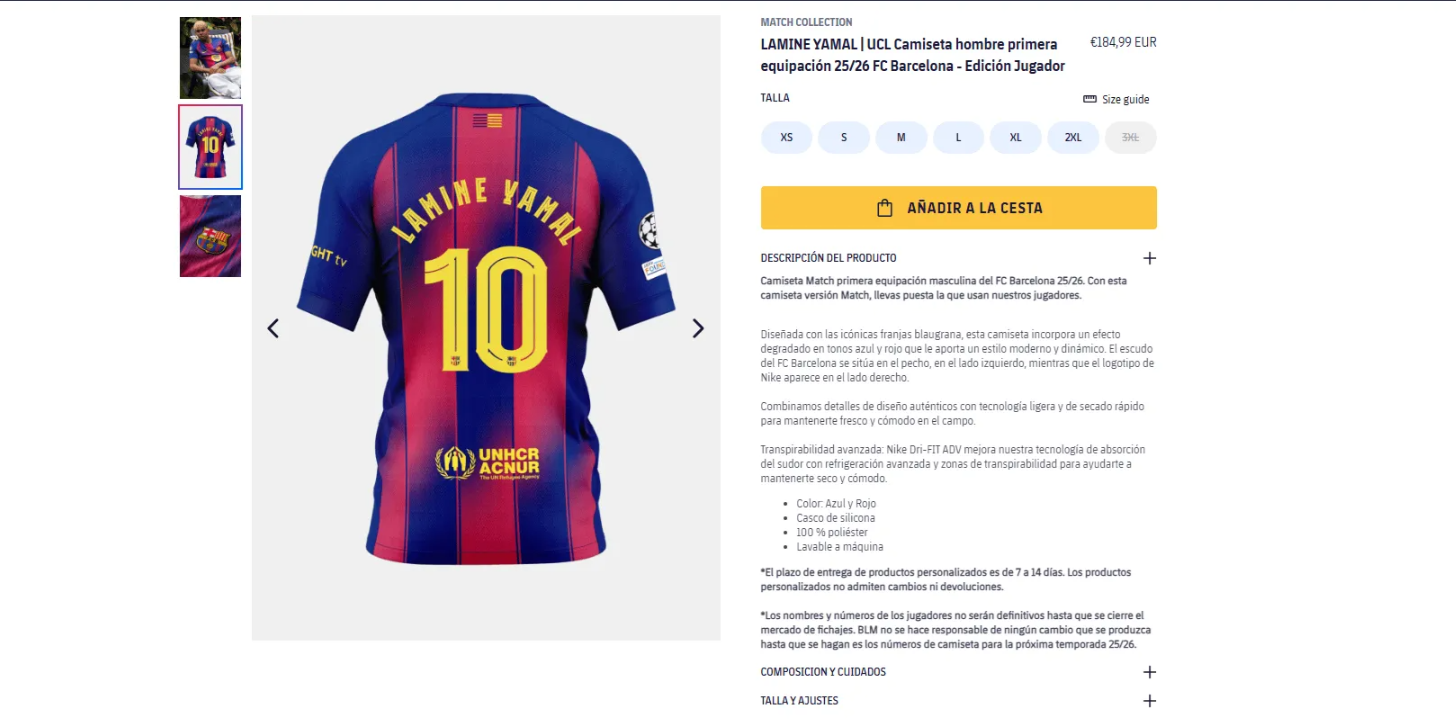Click the plus icon for Descripción del producto

click(1149, 258)
